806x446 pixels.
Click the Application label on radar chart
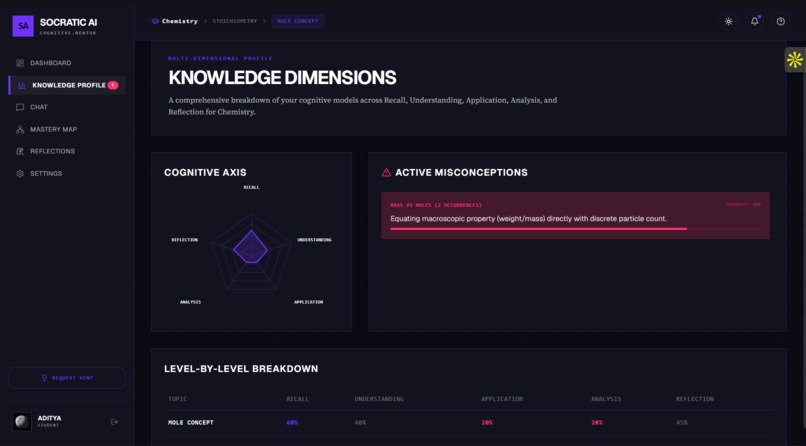click(308, 302)
